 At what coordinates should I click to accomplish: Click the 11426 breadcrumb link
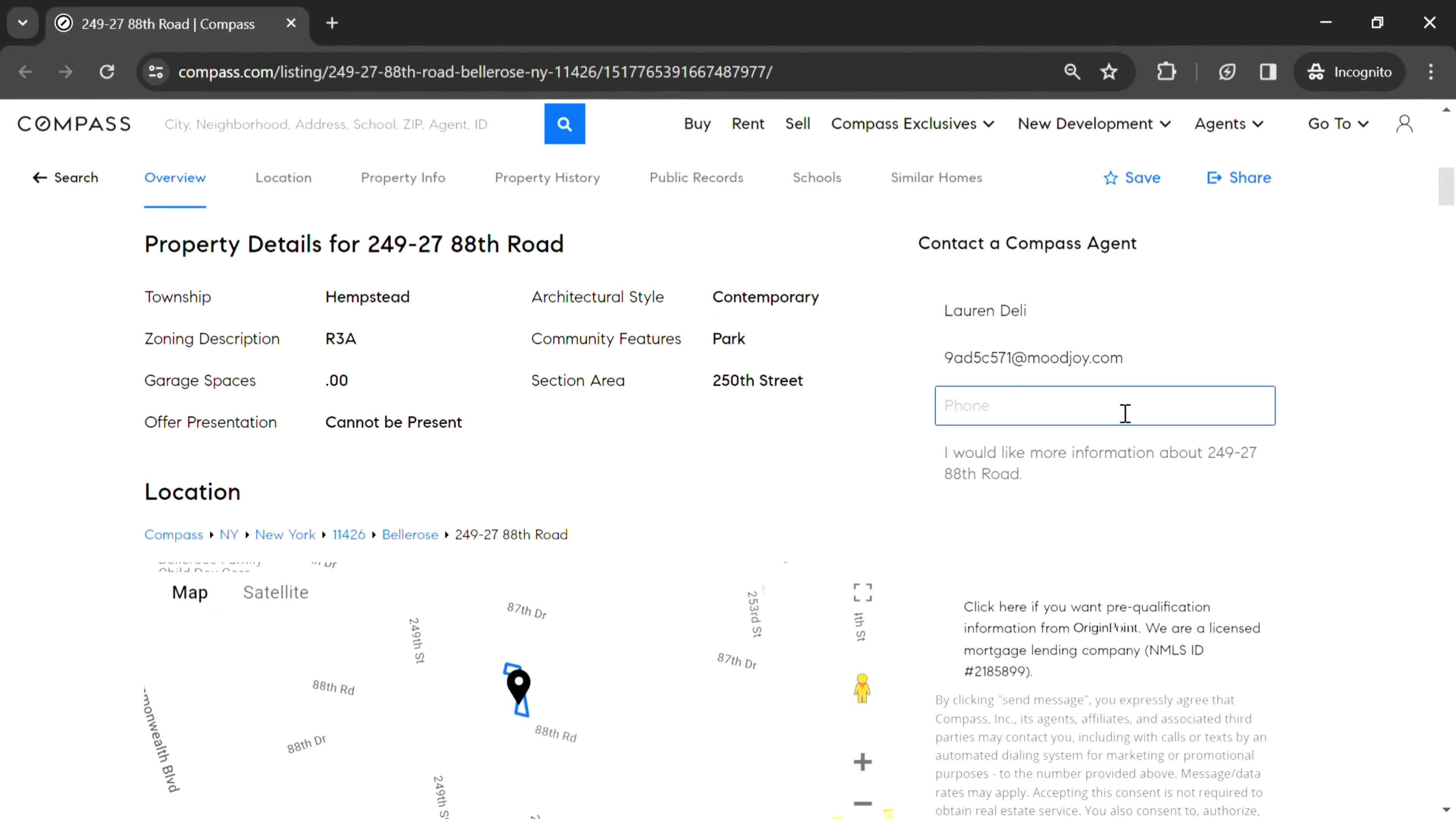pos(349,534)
